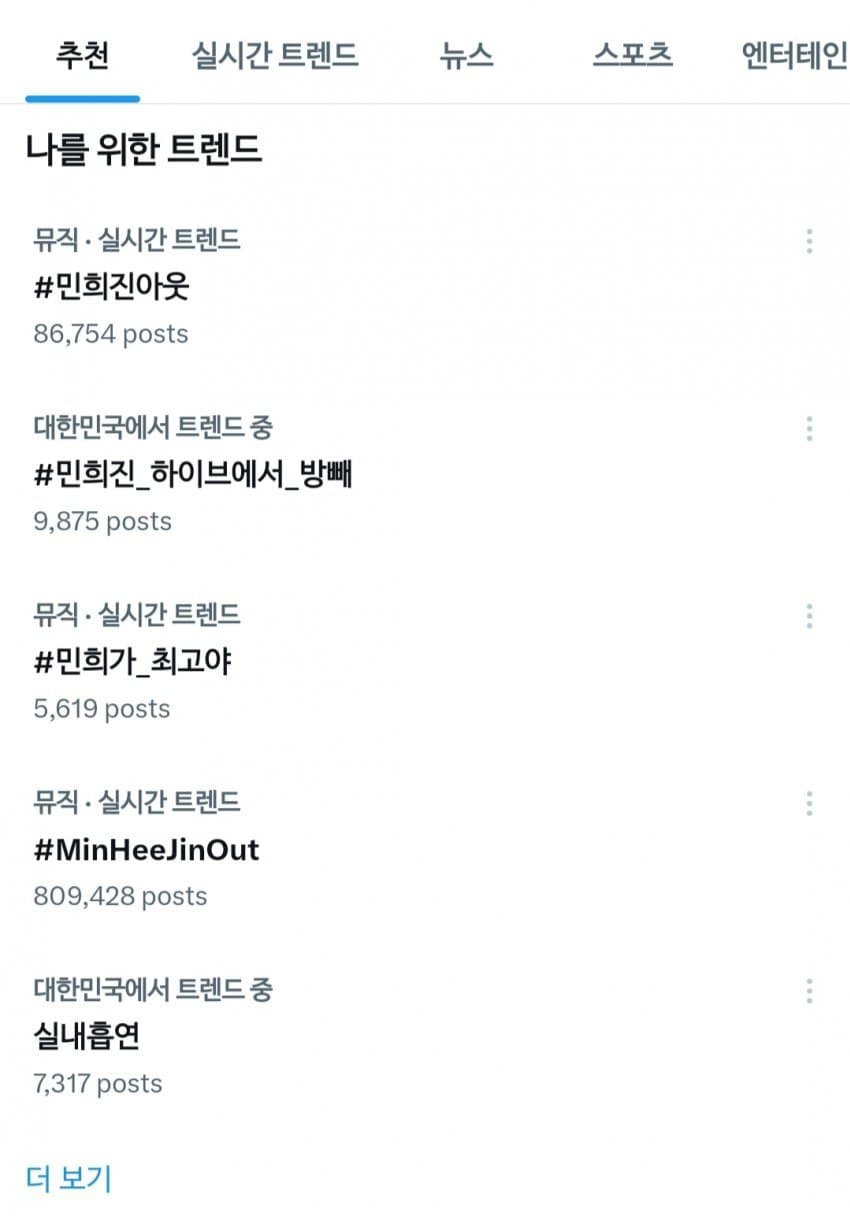Open more options for #민희진아웃 trend
The width and height of the screenshot is (850, 1216).
point(809,241)
